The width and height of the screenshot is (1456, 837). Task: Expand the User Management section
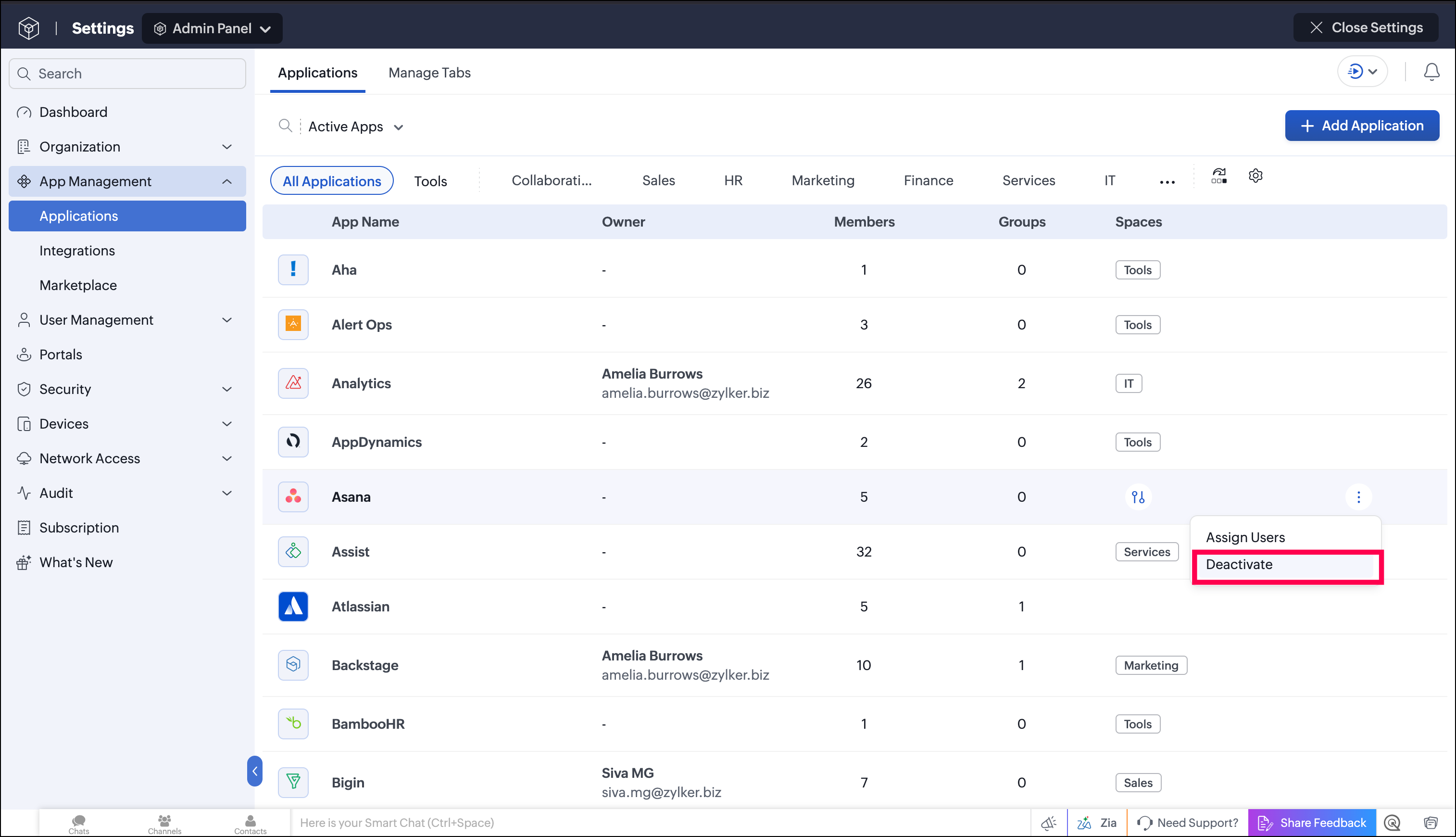point(127,319)
